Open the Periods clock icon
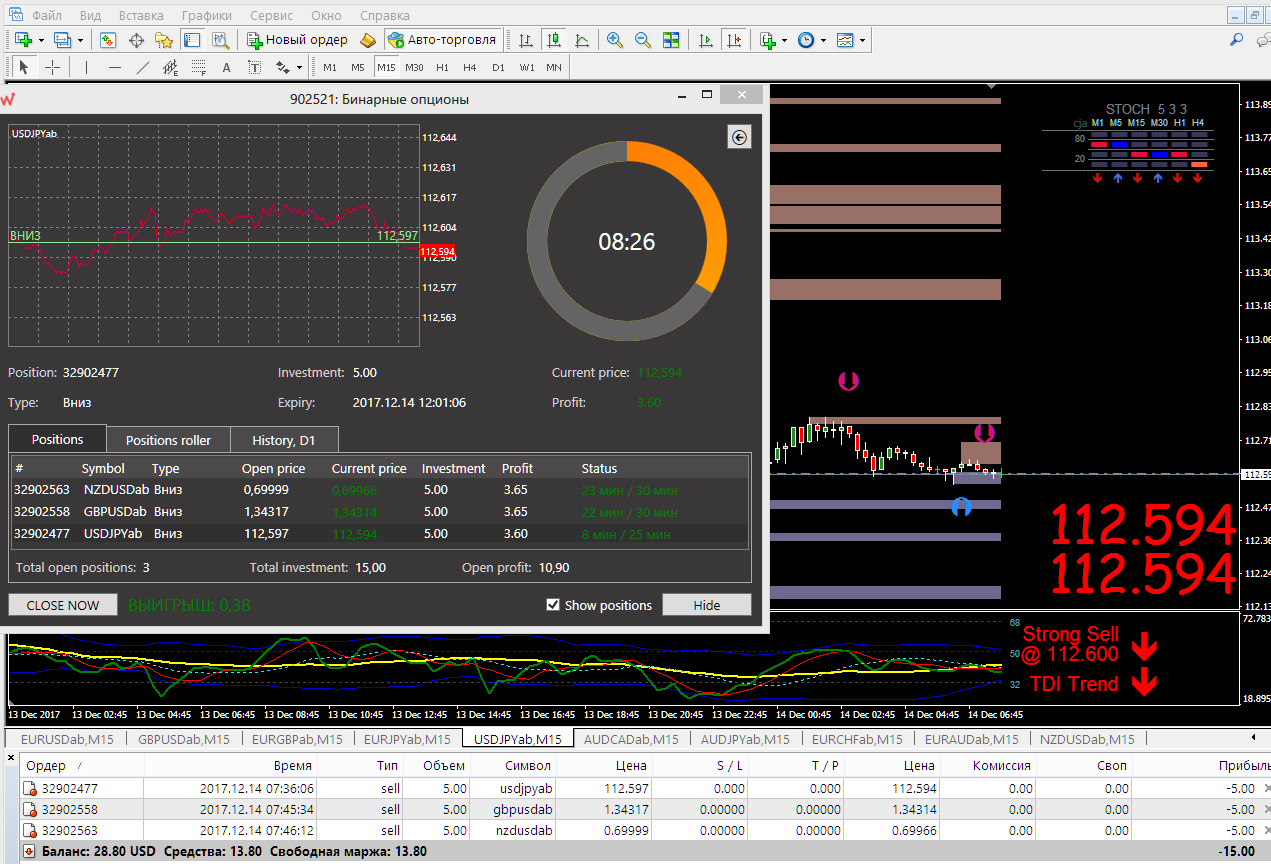 (x=807, y=40)
